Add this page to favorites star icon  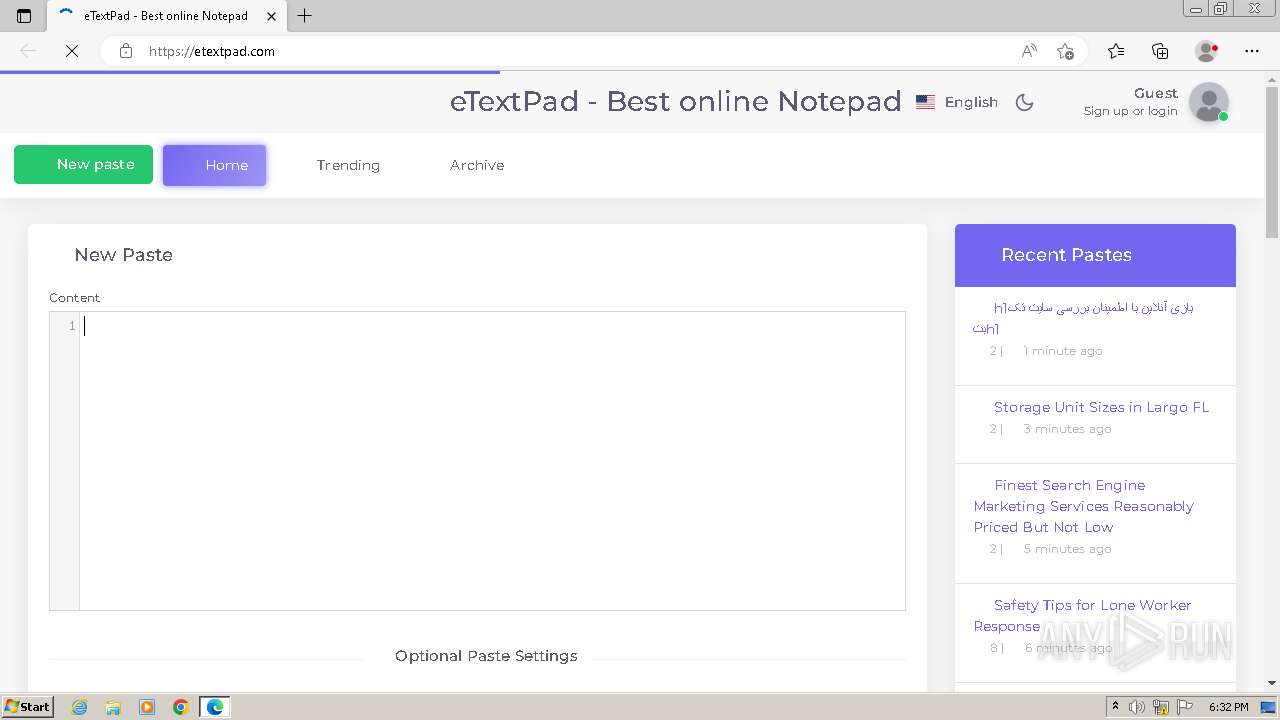tap(1065, 51)
